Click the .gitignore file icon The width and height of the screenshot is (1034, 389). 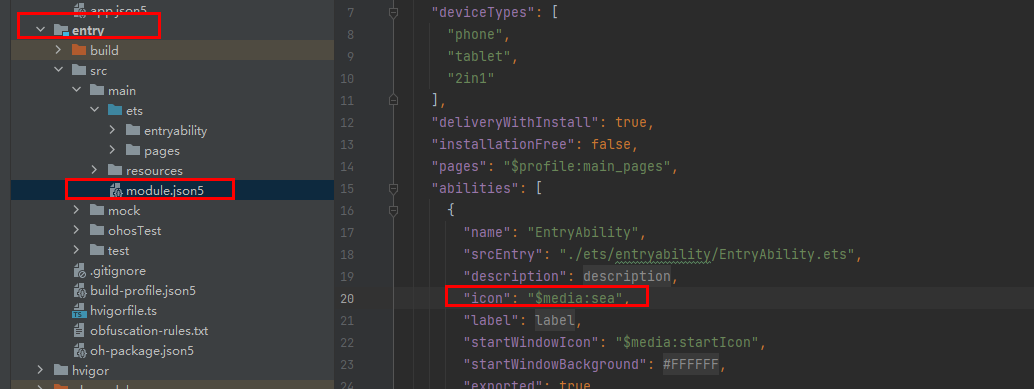pyautogui.click(x=79, y=271)
